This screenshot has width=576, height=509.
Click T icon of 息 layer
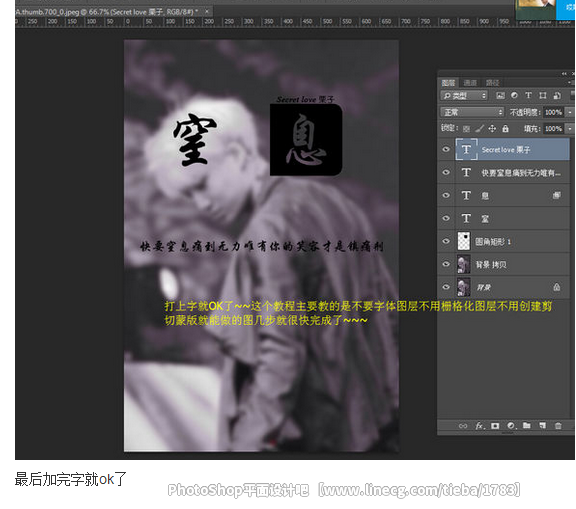pos(466,195)
